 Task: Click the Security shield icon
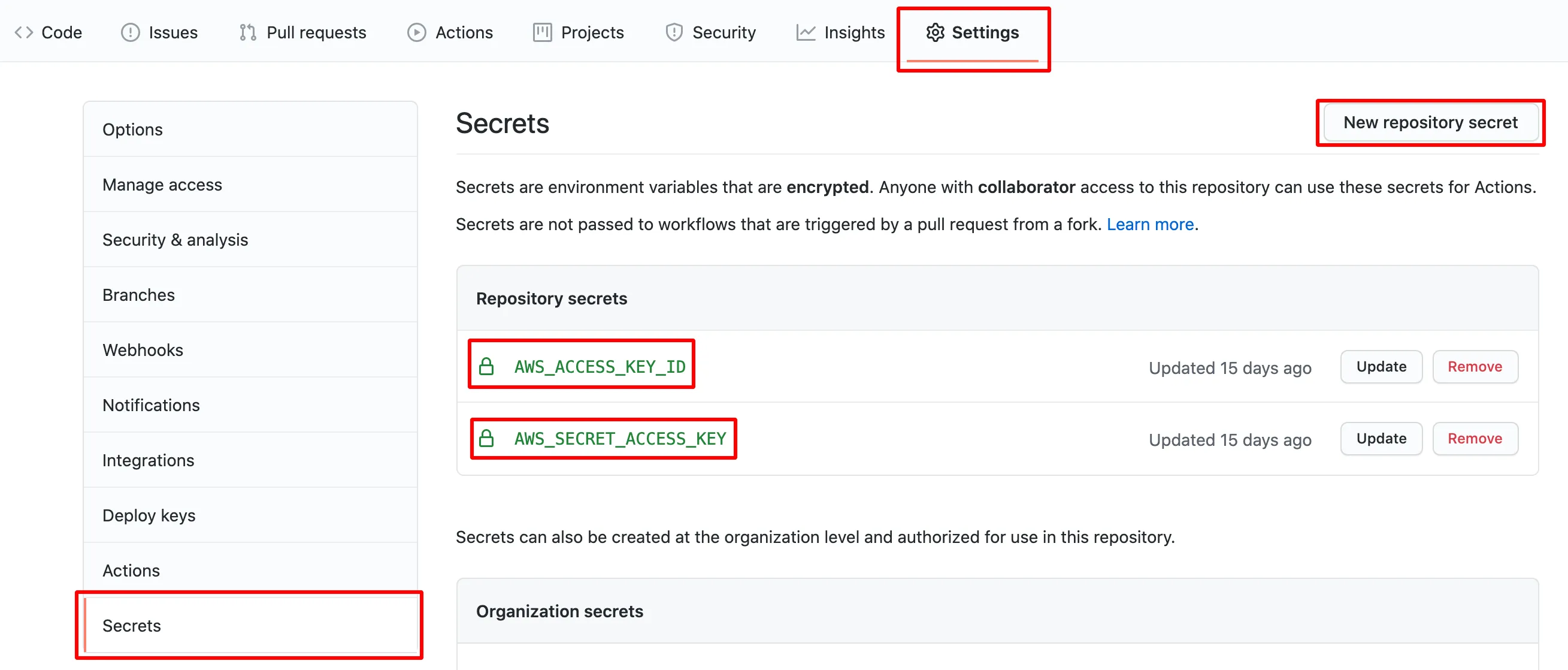point(674,32)
